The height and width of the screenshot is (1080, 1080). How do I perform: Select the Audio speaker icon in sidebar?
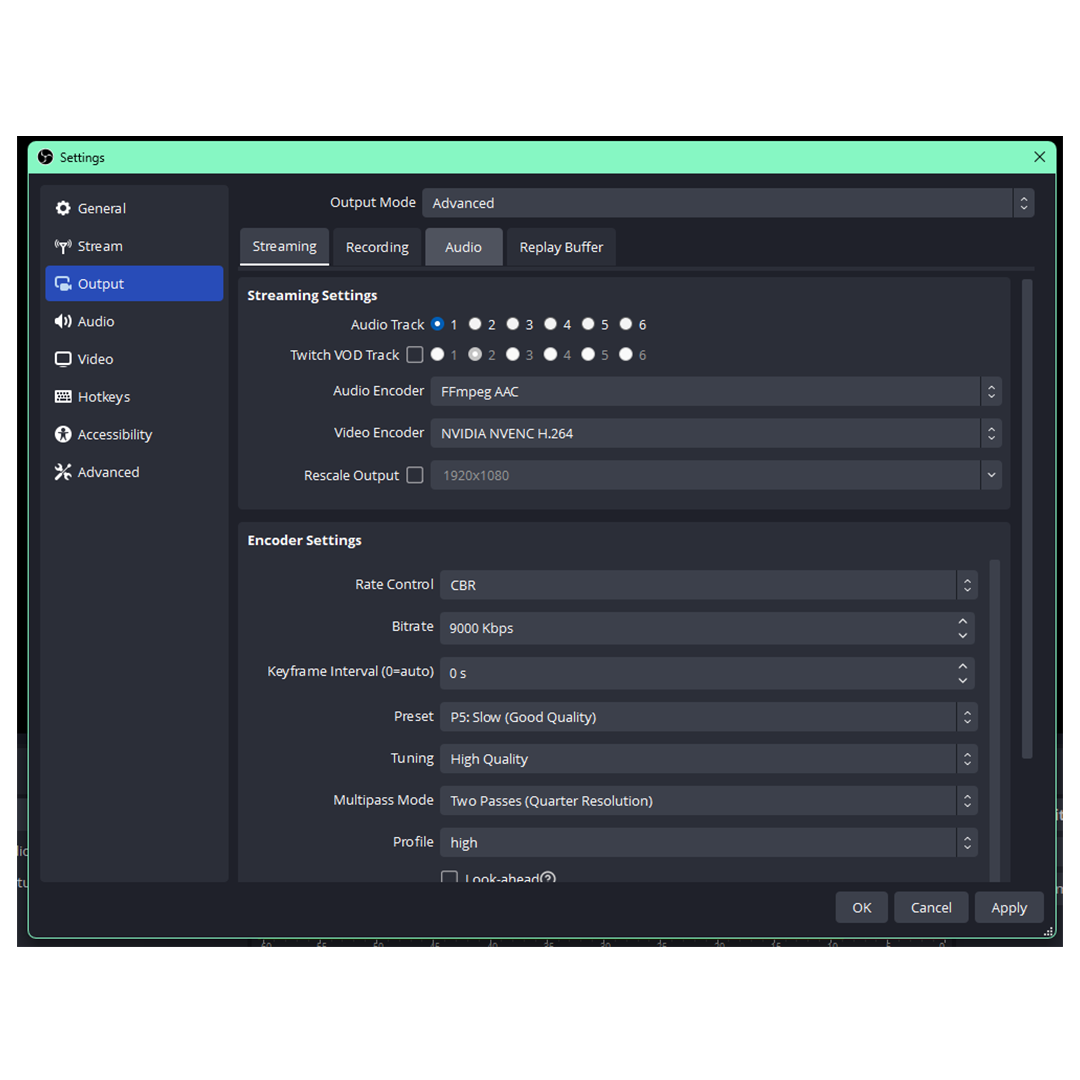(62, 321)
